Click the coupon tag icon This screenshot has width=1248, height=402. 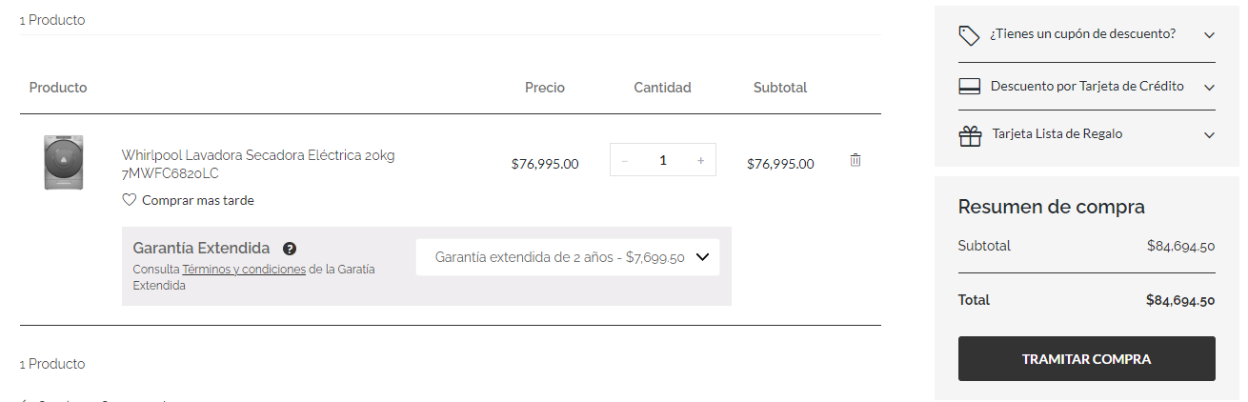coord(968,36)
